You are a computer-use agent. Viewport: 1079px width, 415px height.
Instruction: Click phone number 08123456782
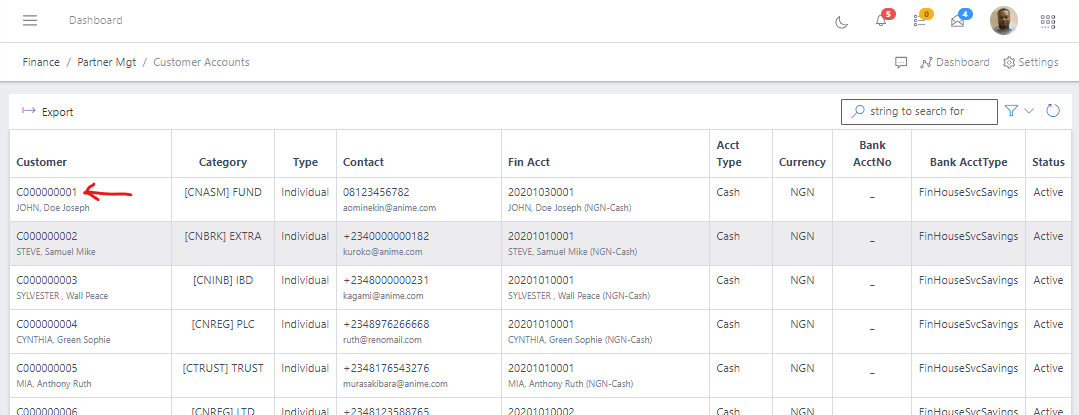coord(376,192)
